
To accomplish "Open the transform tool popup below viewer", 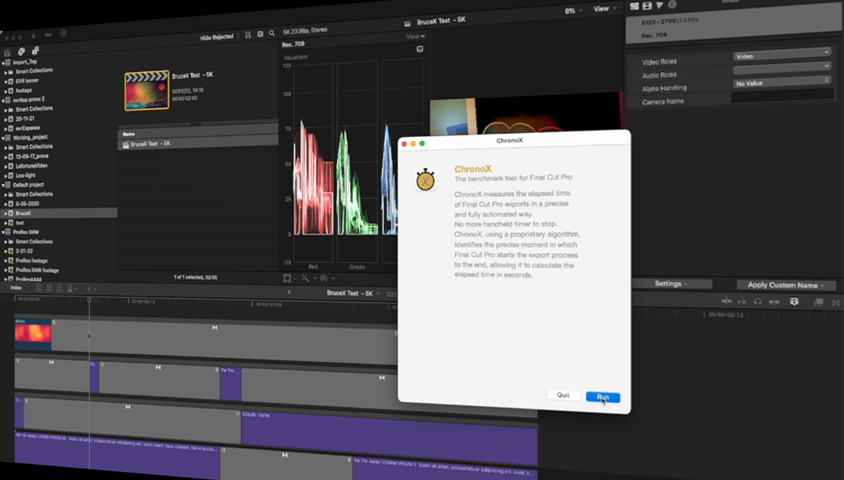I will (290, 278).
